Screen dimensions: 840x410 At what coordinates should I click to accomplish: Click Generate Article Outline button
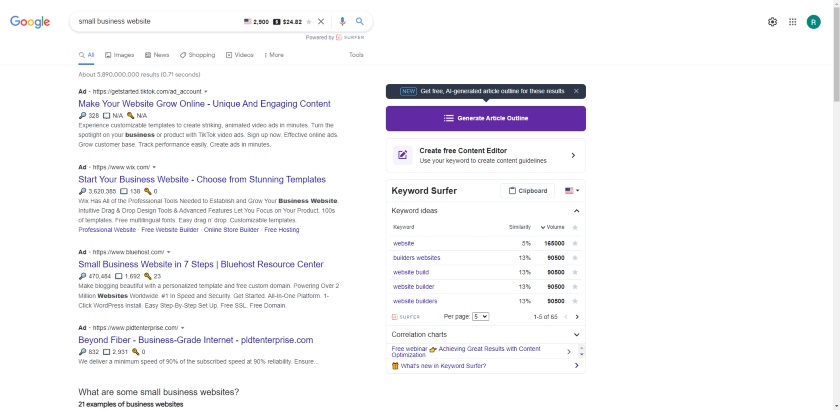point(486,118)
